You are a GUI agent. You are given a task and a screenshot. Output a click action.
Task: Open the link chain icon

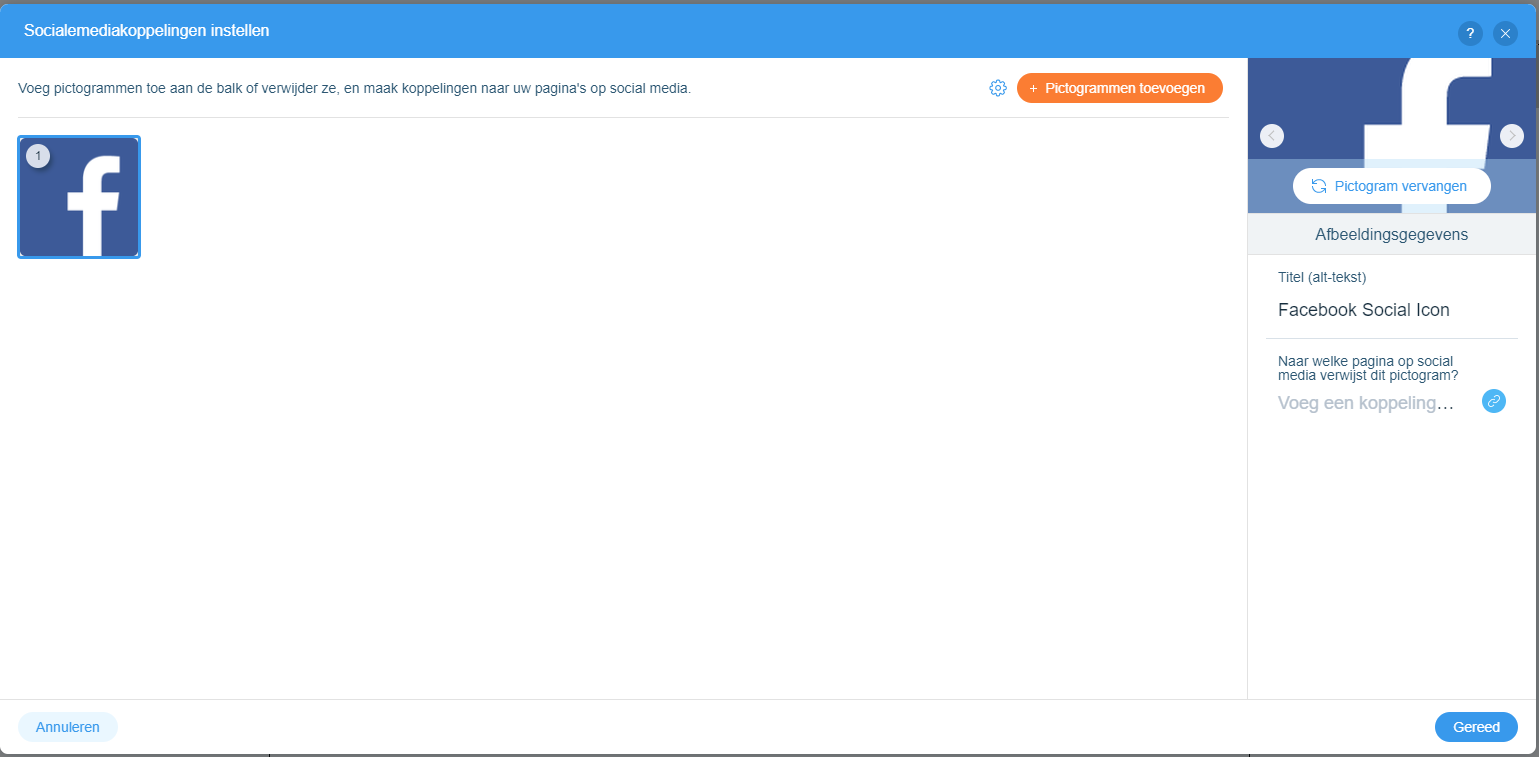[1494, 401]
